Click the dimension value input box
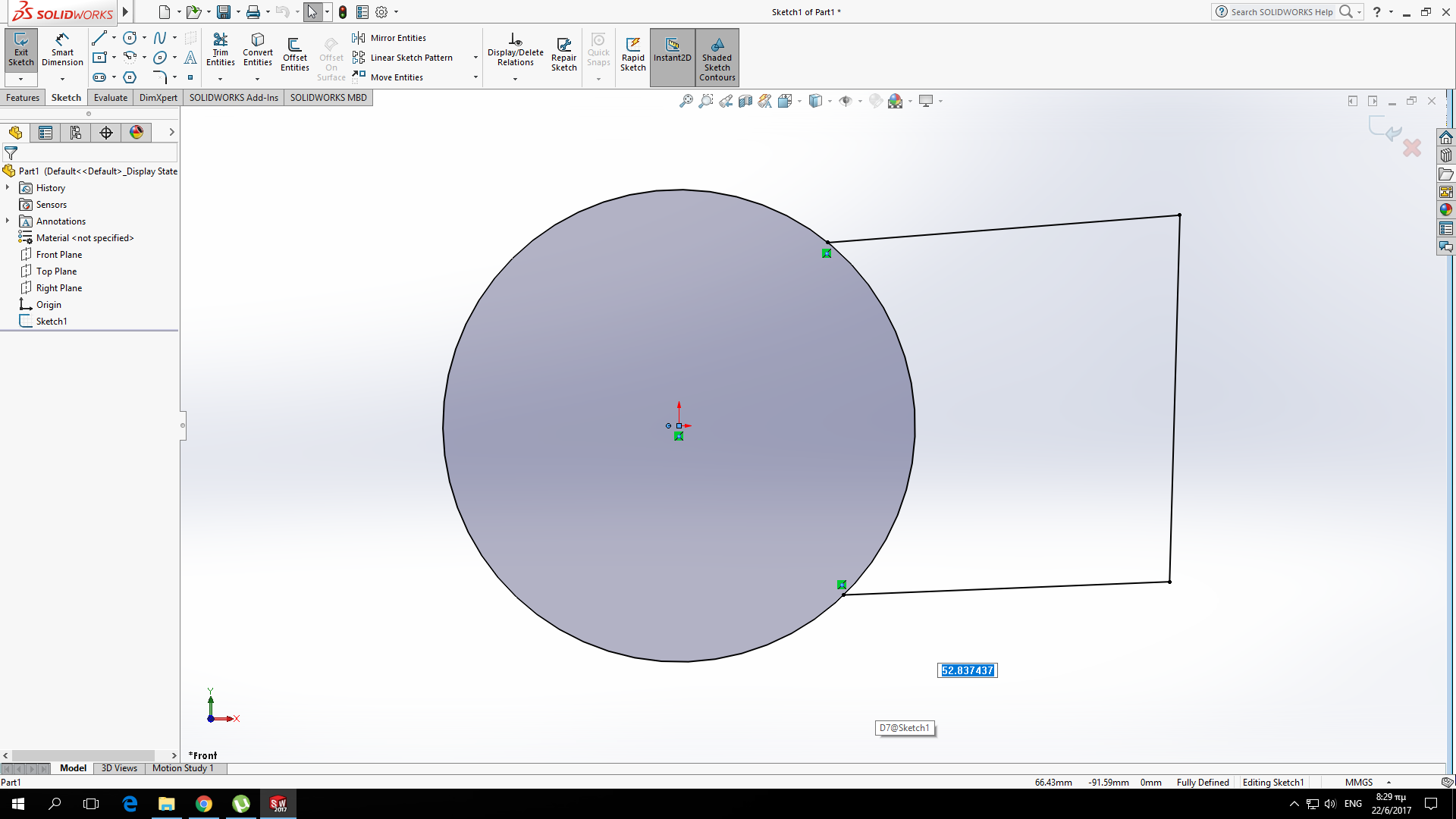The image size is (1456, 819). pos(967,670)
